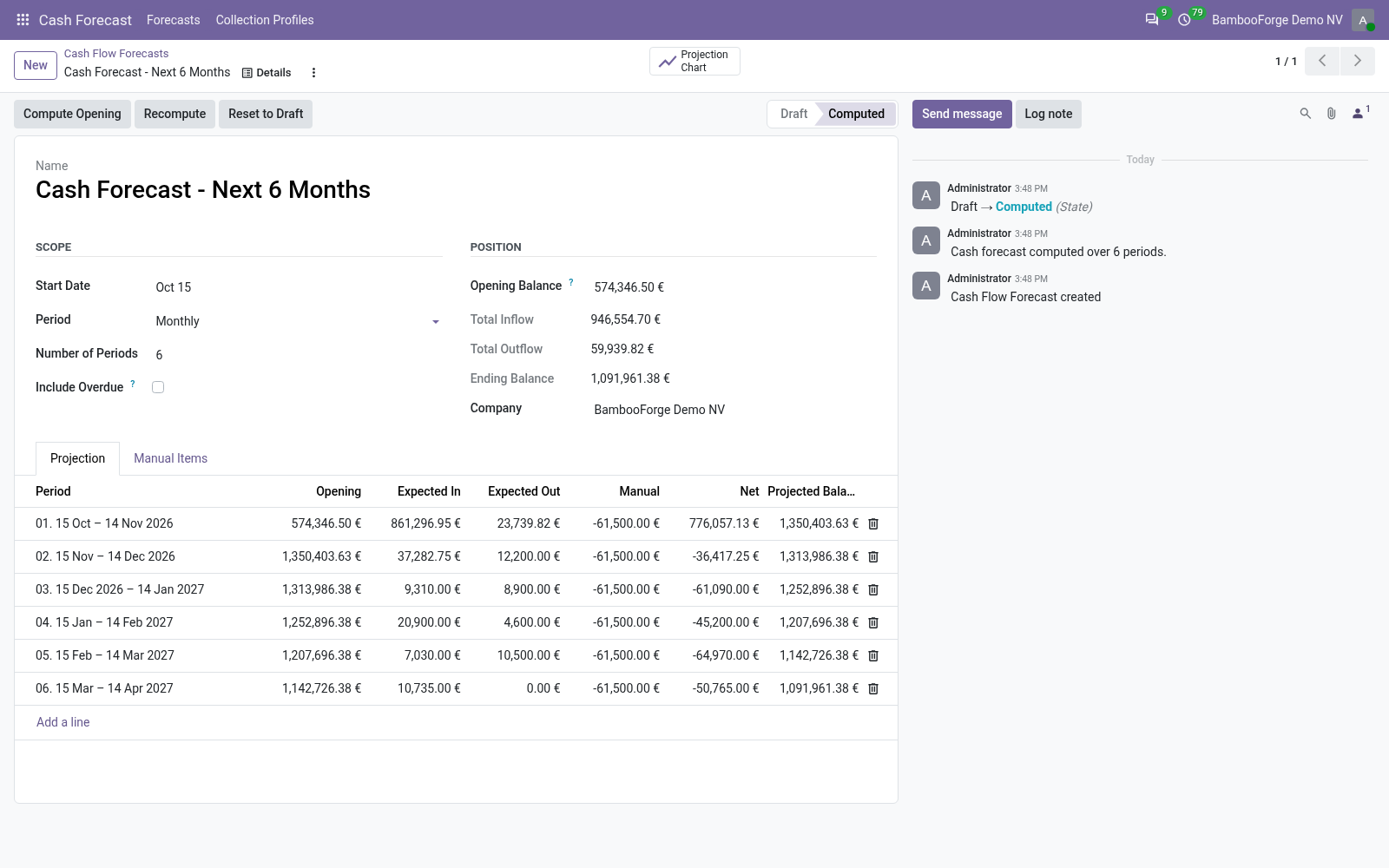Click Log note button
This screenshot has width=1389, height=868.
pyautogui.click(x=1049, y=114)
